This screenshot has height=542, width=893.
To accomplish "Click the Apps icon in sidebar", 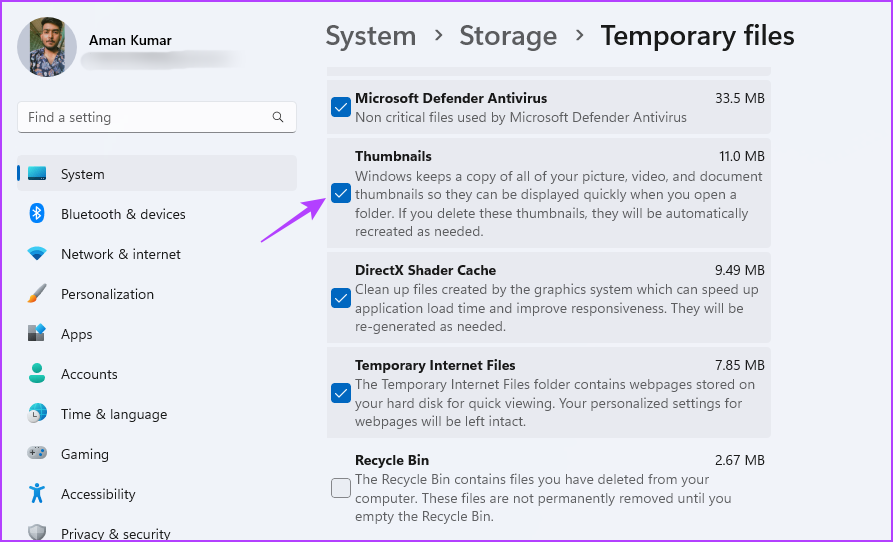I will (37, 333).
